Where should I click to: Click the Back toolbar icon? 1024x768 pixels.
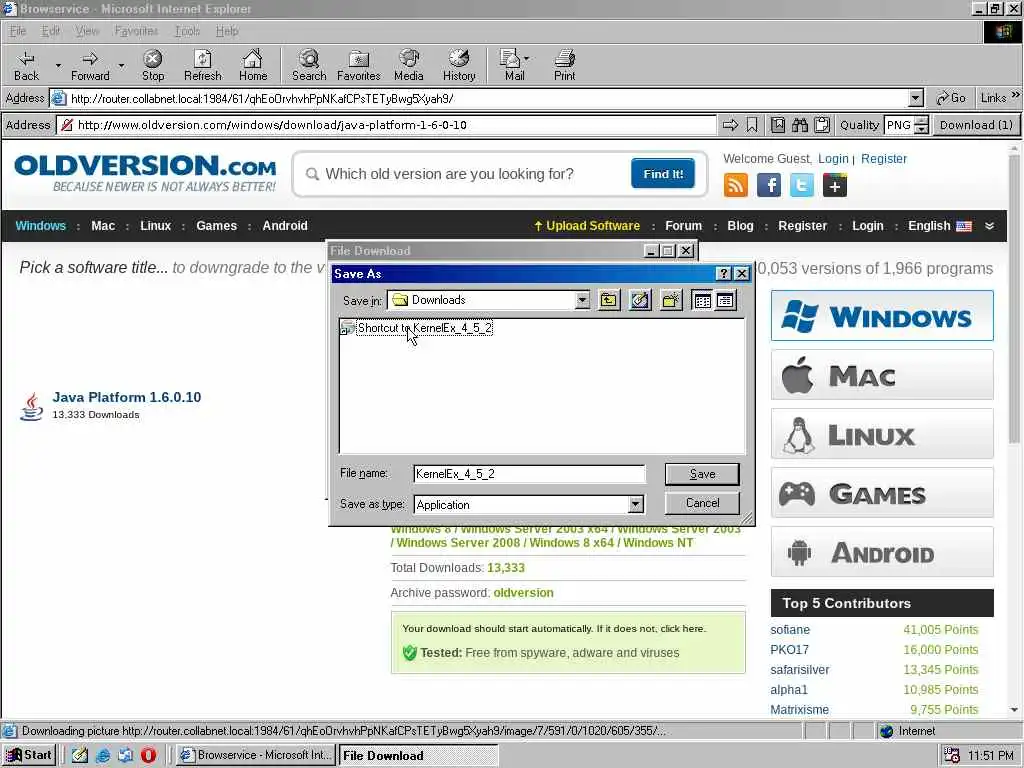coord(26,65)
